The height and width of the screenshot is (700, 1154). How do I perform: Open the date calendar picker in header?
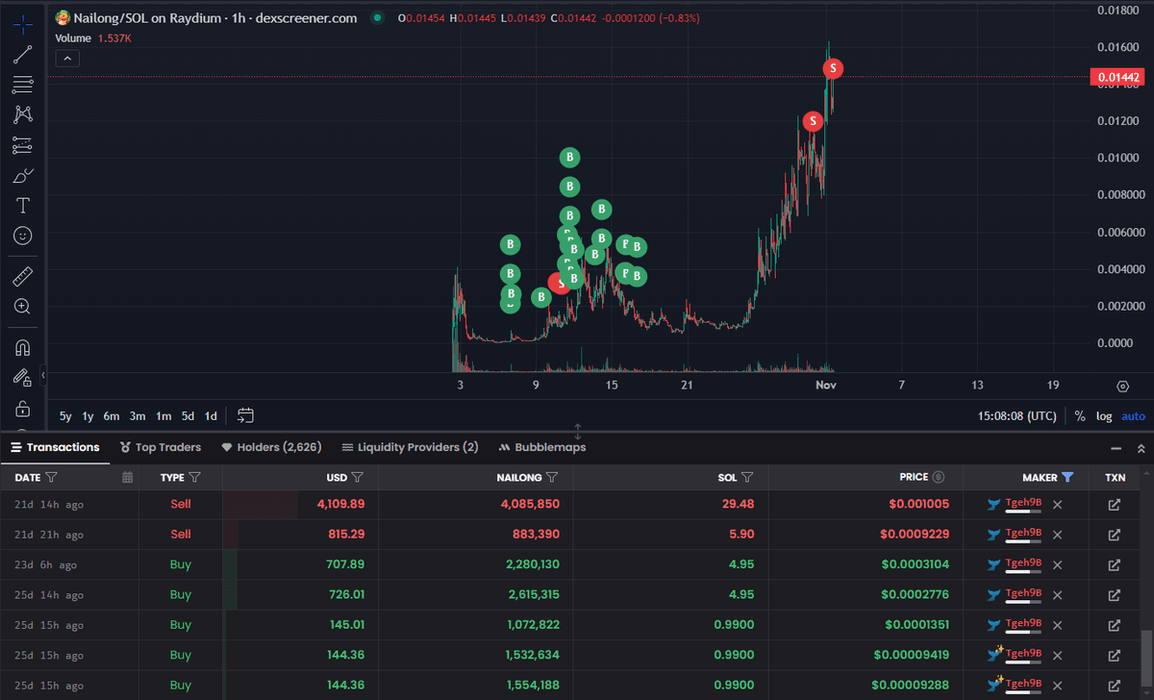pyautogui.click(x=127, y=477)
